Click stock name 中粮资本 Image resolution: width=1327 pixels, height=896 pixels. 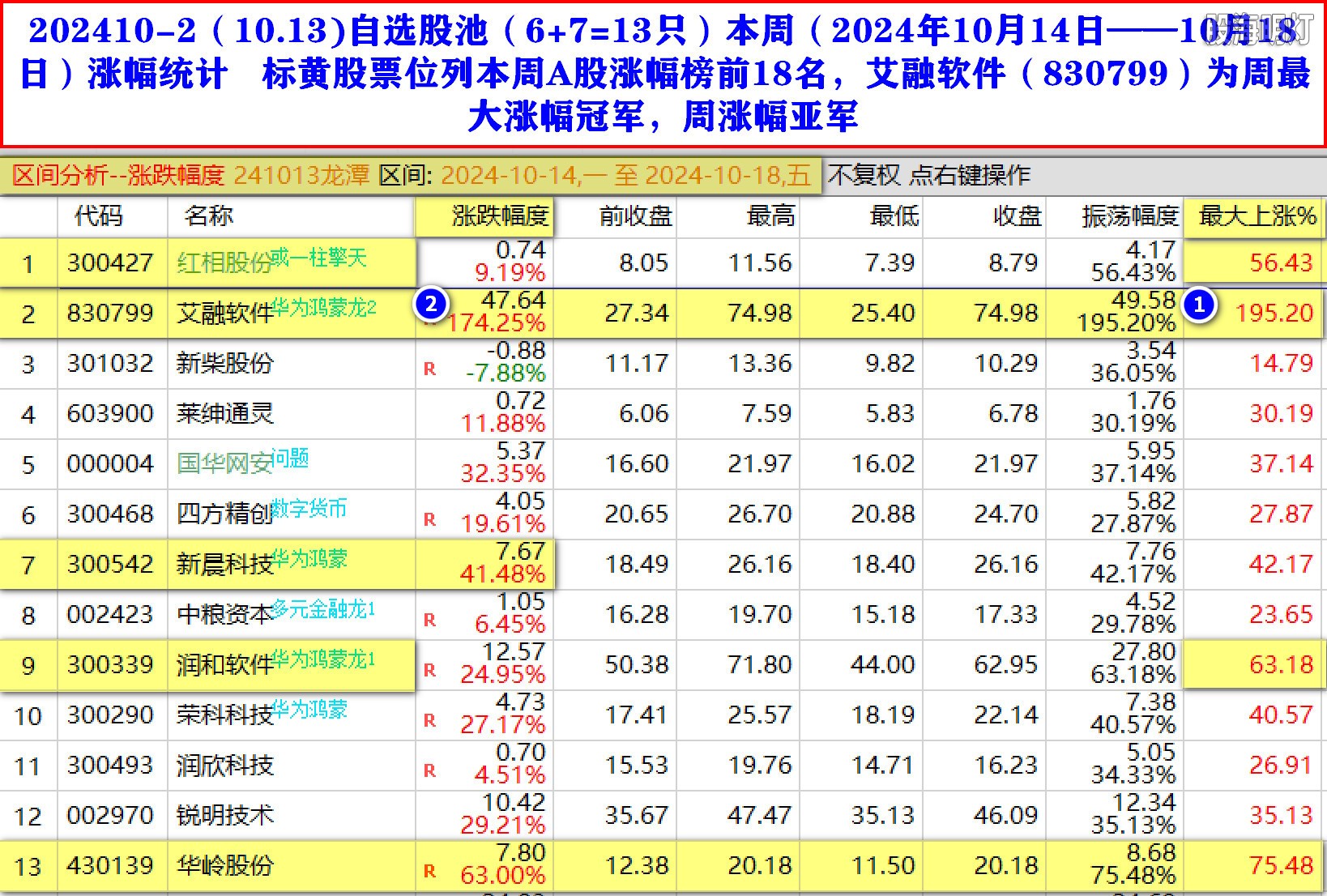224,615
